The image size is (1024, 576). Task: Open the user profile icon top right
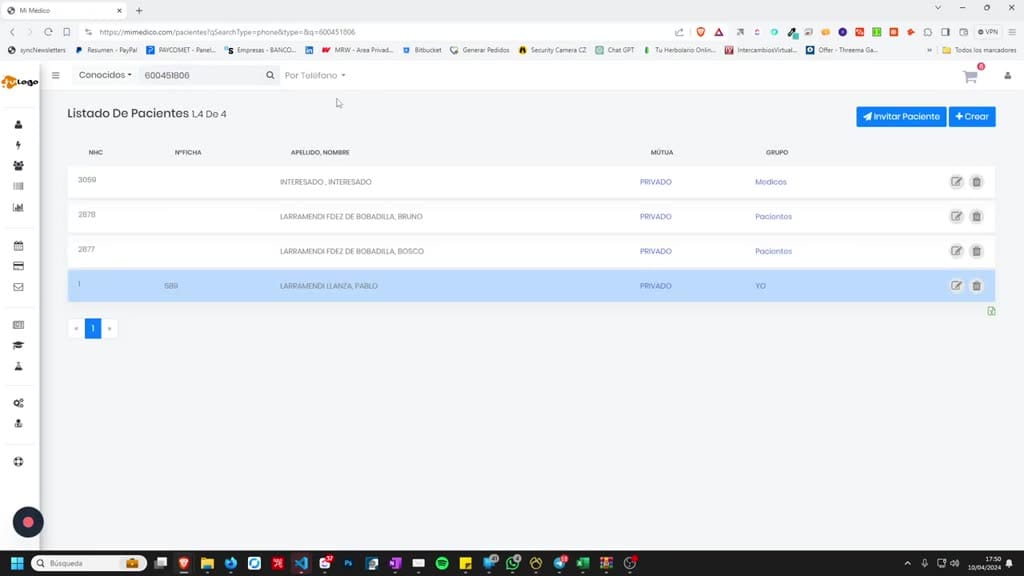(1008, 76)
